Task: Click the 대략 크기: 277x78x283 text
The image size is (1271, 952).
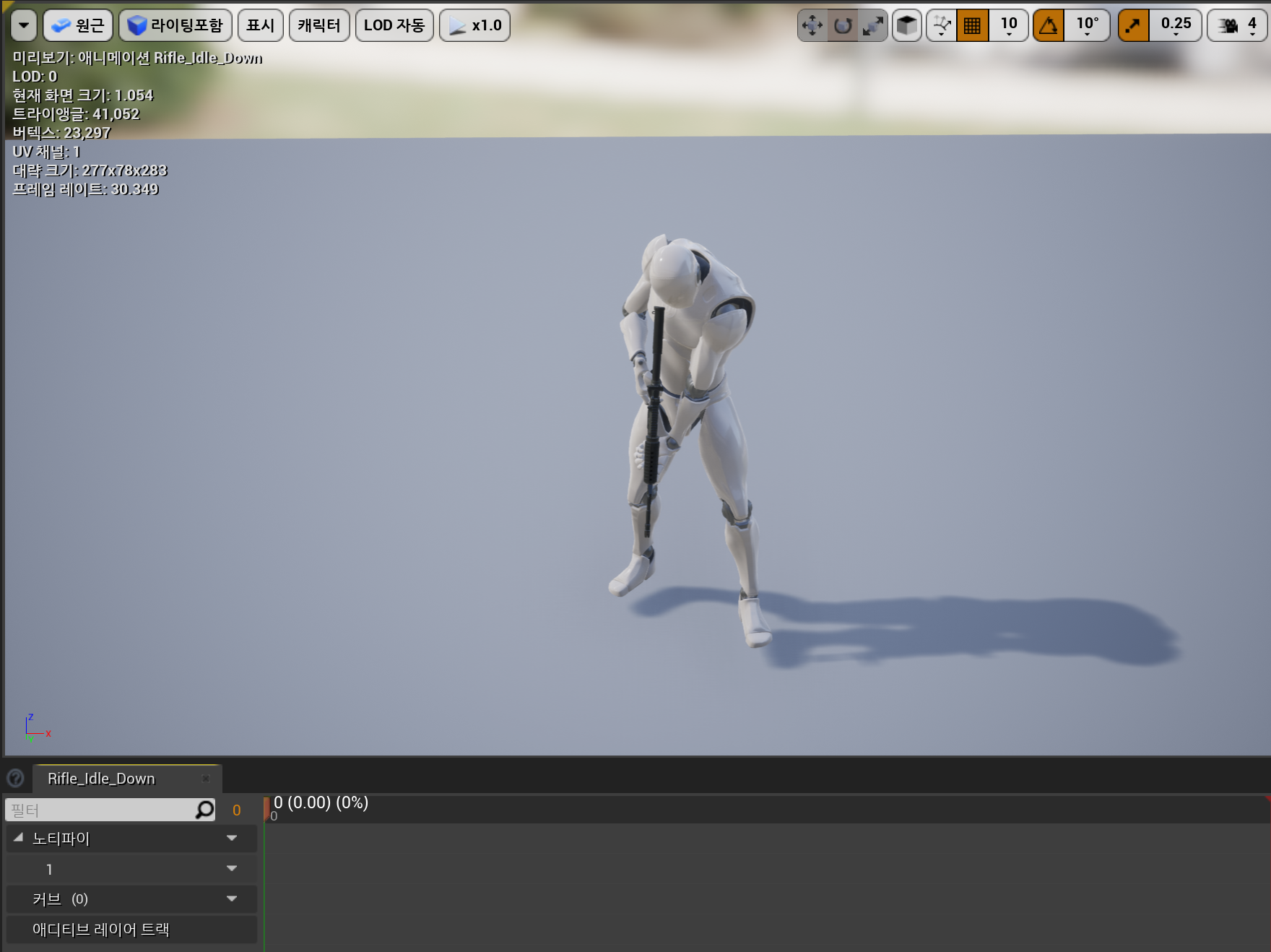Action: click(x=90, y=170)
